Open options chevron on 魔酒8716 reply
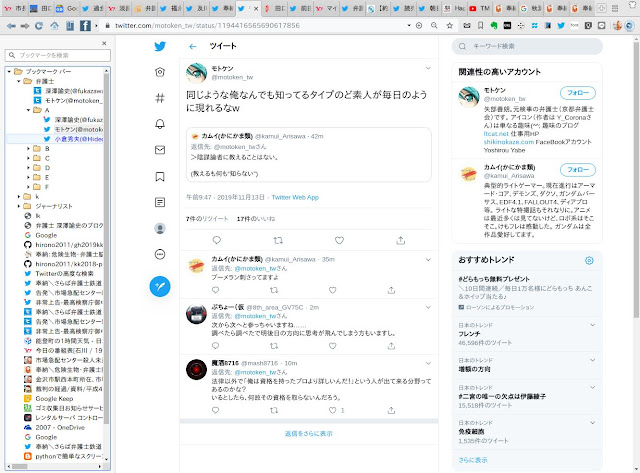Image resolution: width=640 pixels, height=473 pixels. click(x=428, y=363)
